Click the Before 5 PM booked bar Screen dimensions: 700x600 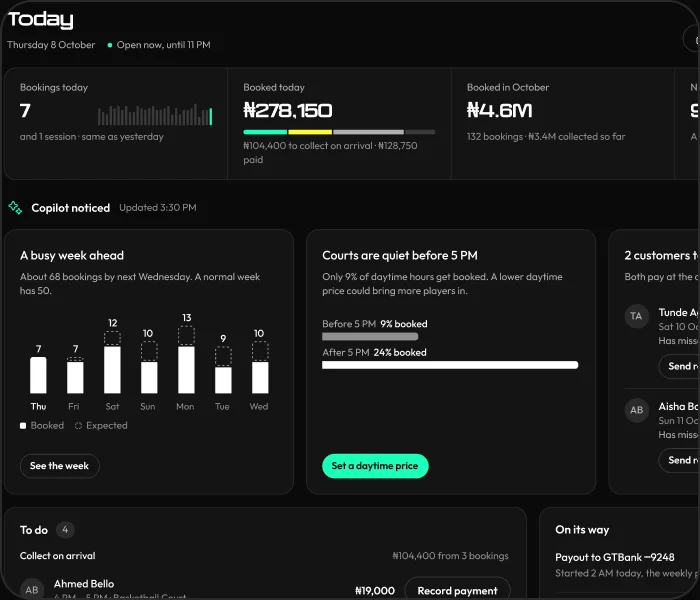point(370,336)
